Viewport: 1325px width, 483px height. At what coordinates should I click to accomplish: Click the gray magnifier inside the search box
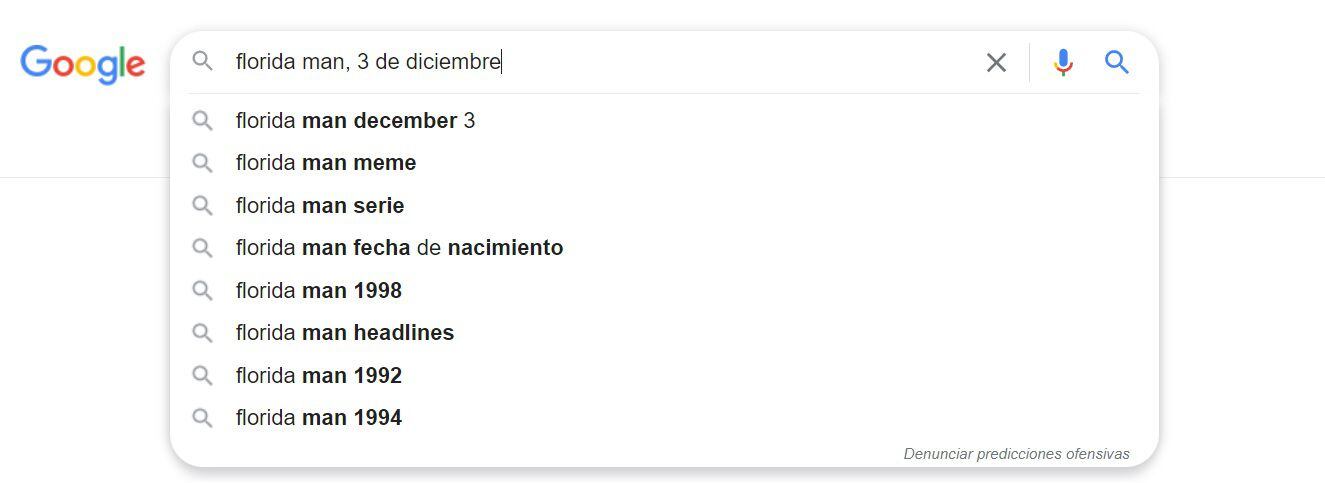pyautogui.click(x=203, y=62)
